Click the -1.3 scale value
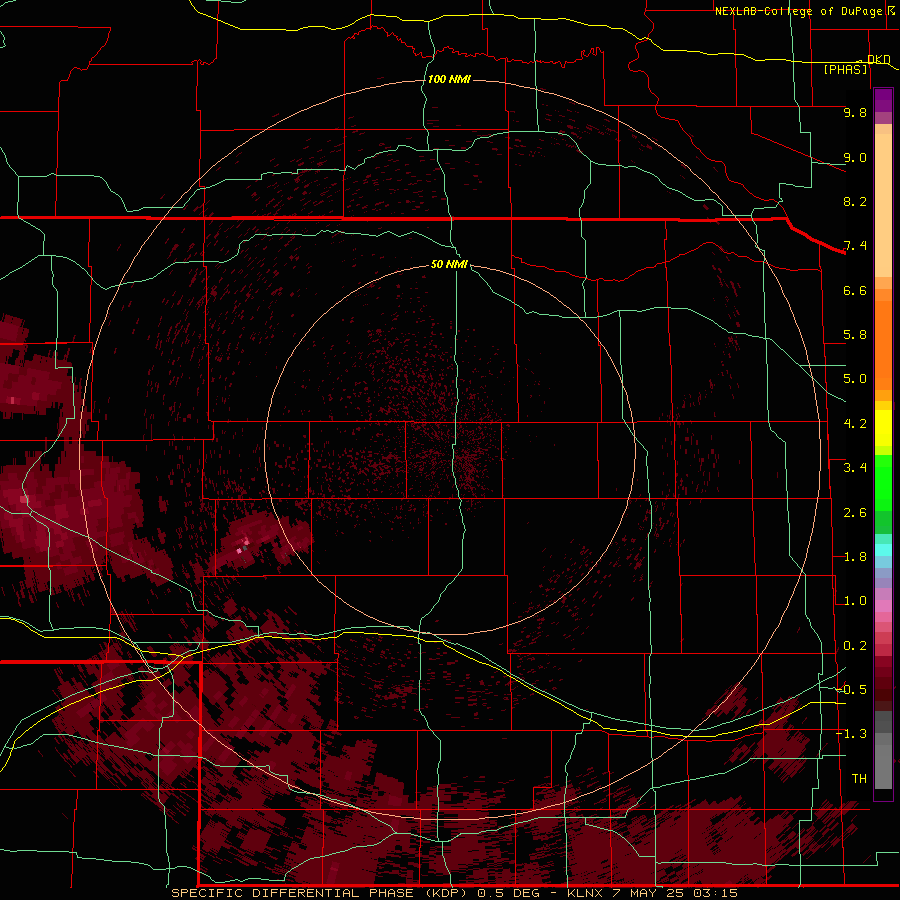This screenshot has height=900, width=900. tap(851, 734)
